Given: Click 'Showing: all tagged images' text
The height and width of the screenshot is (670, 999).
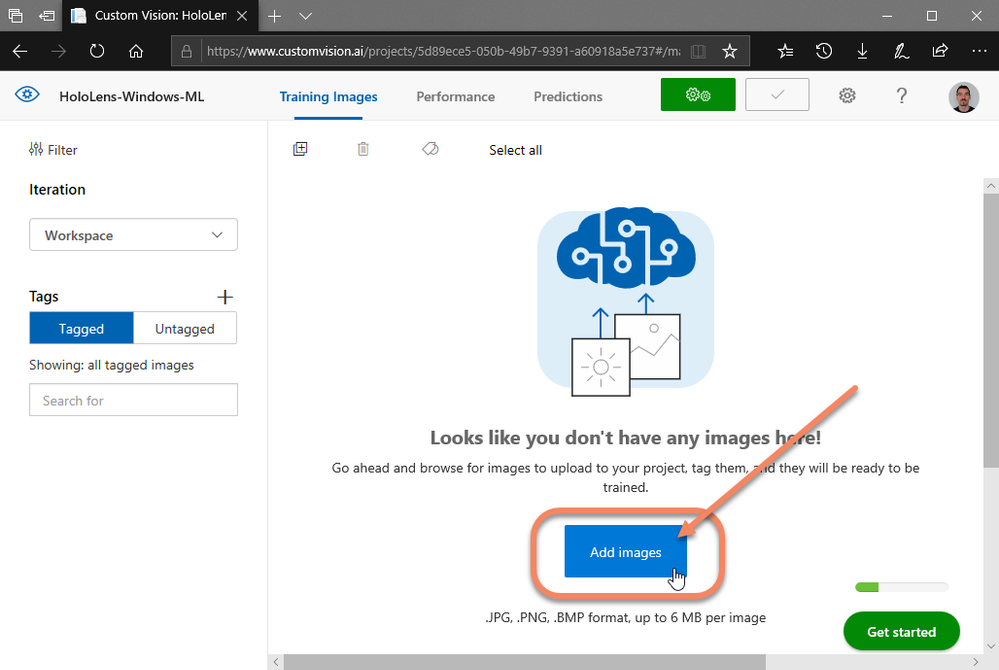Looking at the screenshot, I should (x=111, y=366).
